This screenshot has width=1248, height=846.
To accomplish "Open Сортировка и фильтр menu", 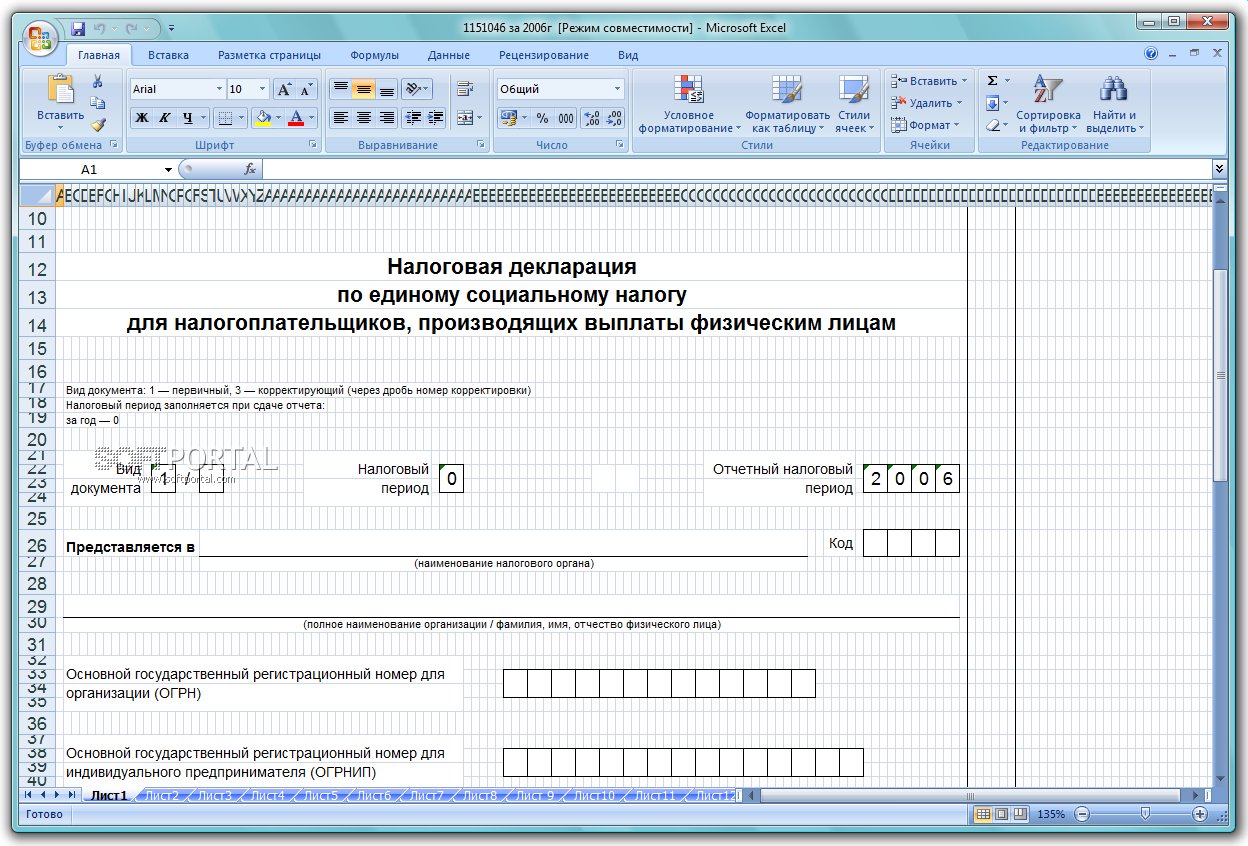I will [x=1048, y=104].
